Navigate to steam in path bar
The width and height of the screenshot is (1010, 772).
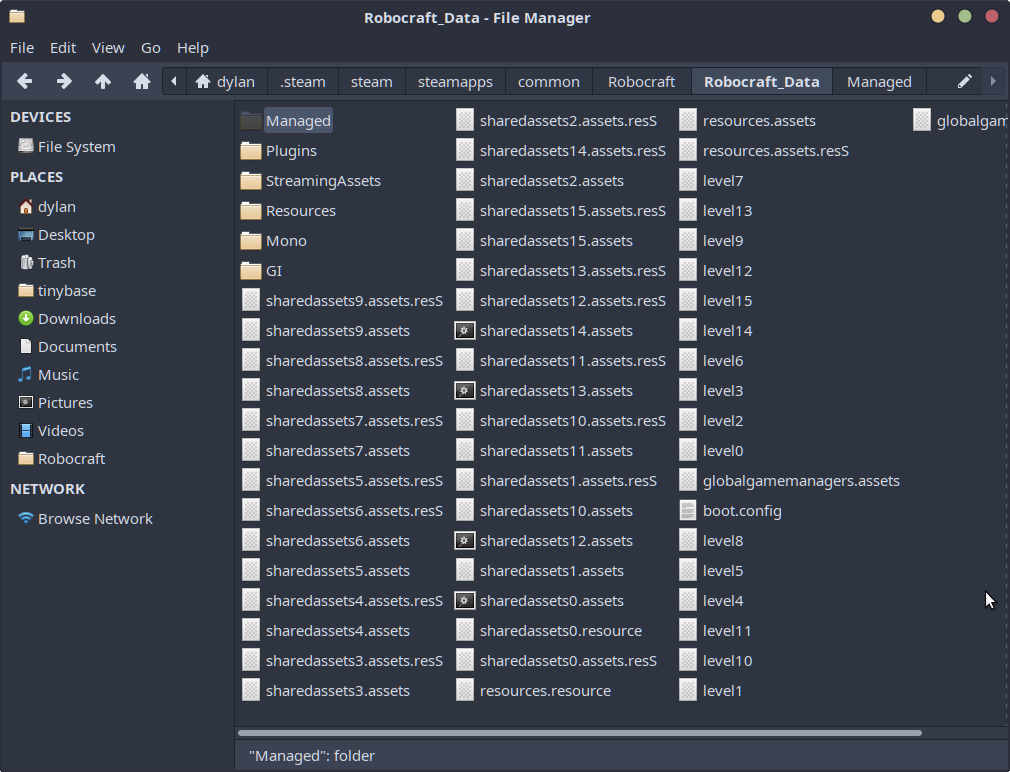click(372, 82)
